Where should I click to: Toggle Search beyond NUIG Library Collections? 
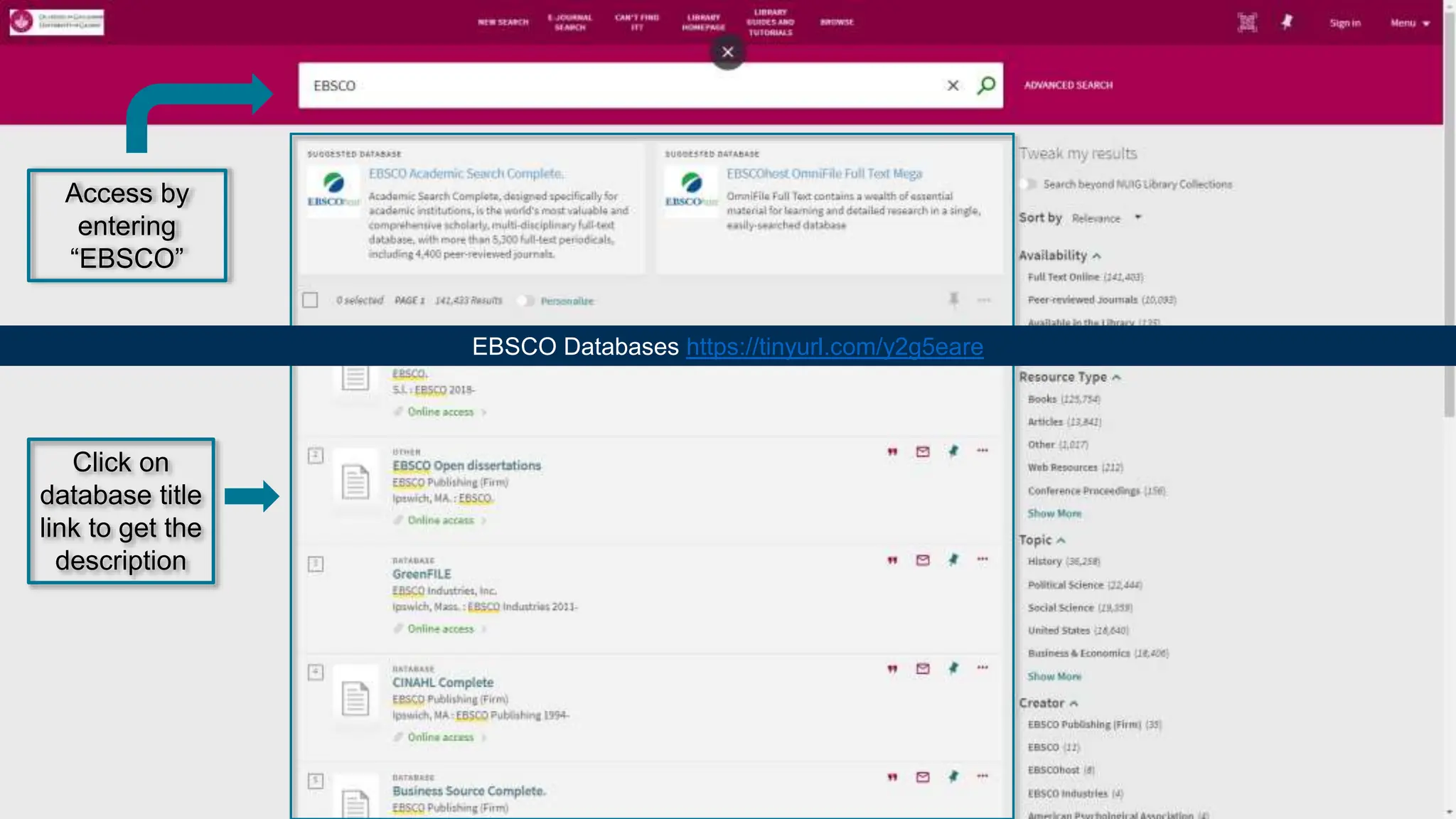pos(1029,184)
